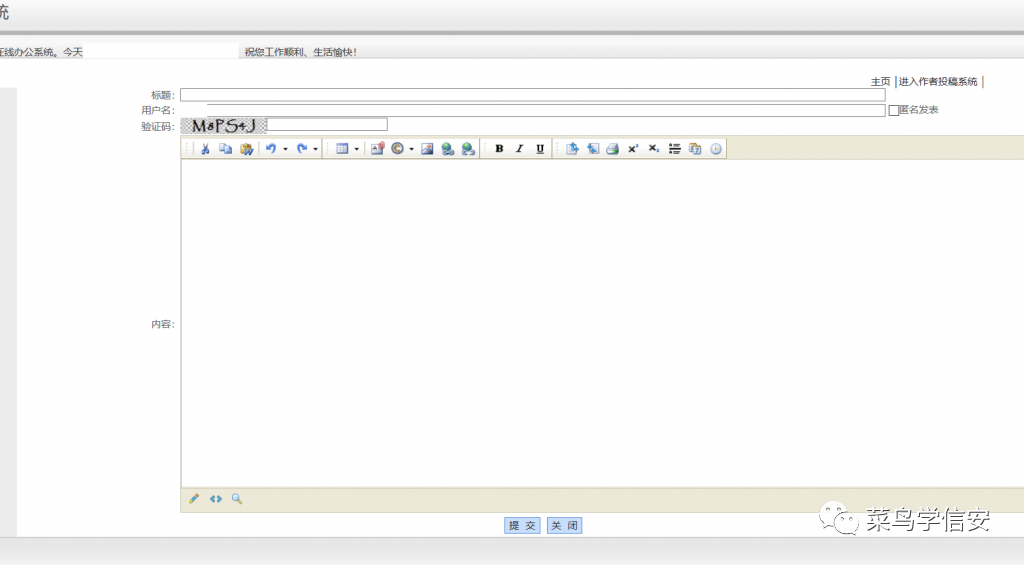
Task: Toggle Underline formatting
Action: point(540,149)
